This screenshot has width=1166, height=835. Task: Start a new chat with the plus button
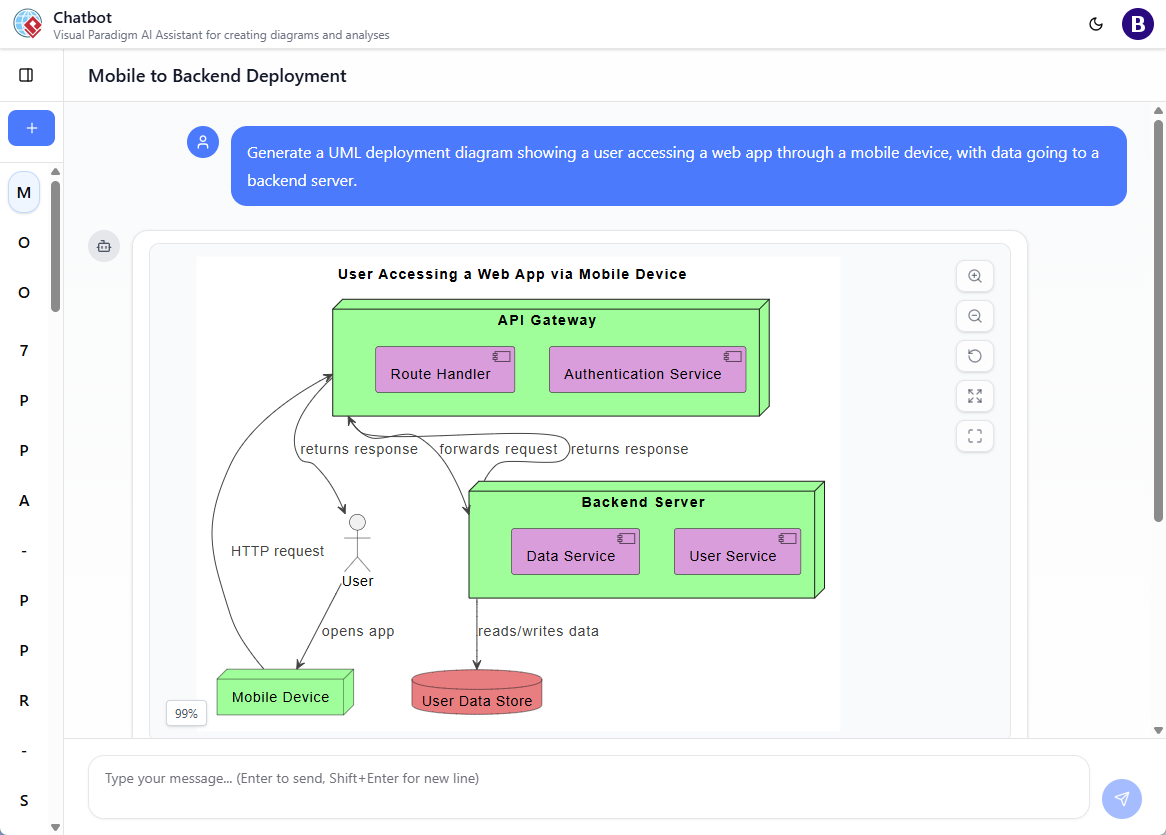31,128
